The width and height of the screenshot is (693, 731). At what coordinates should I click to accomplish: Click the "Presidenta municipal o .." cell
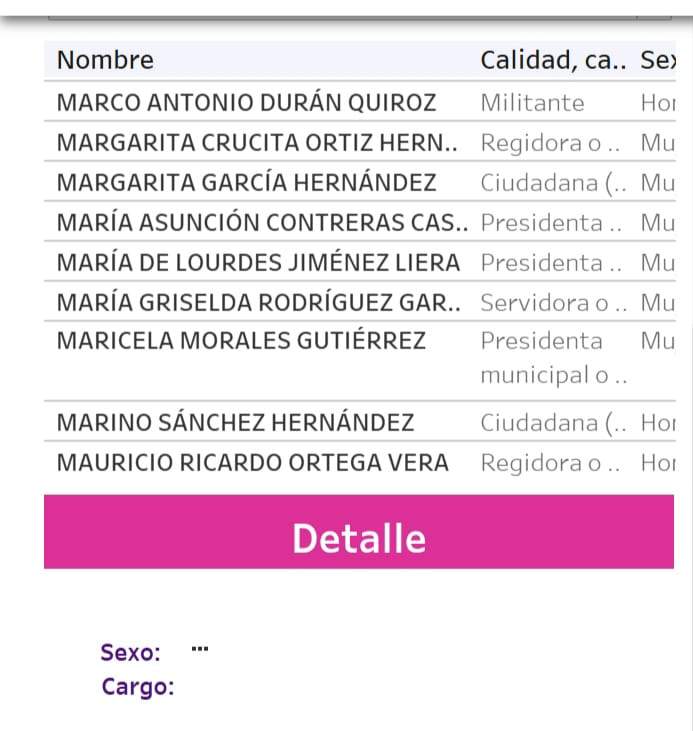pyautogui.click(x=553, y=358)
